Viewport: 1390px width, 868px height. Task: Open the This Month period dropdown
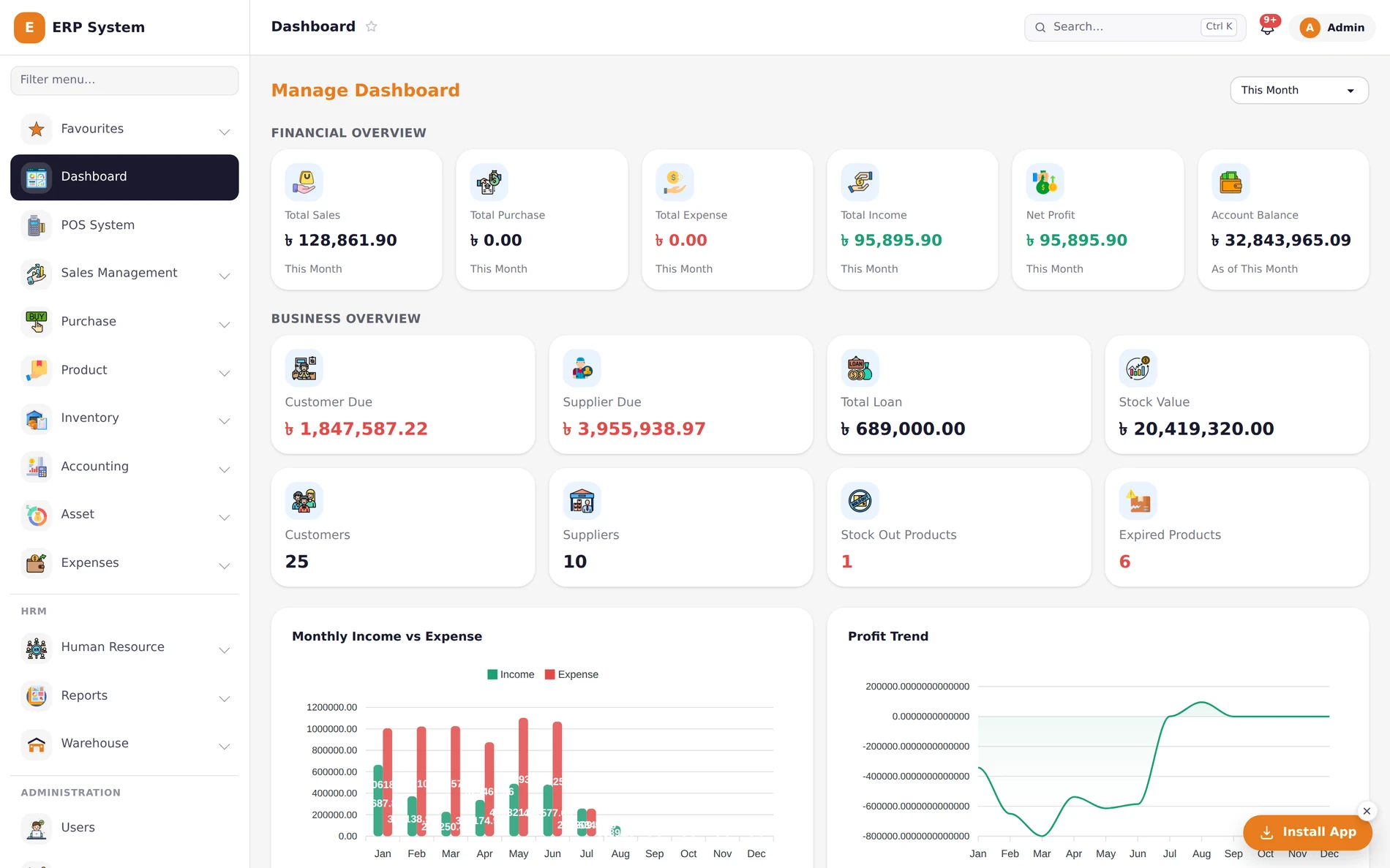pos(1299,91)
